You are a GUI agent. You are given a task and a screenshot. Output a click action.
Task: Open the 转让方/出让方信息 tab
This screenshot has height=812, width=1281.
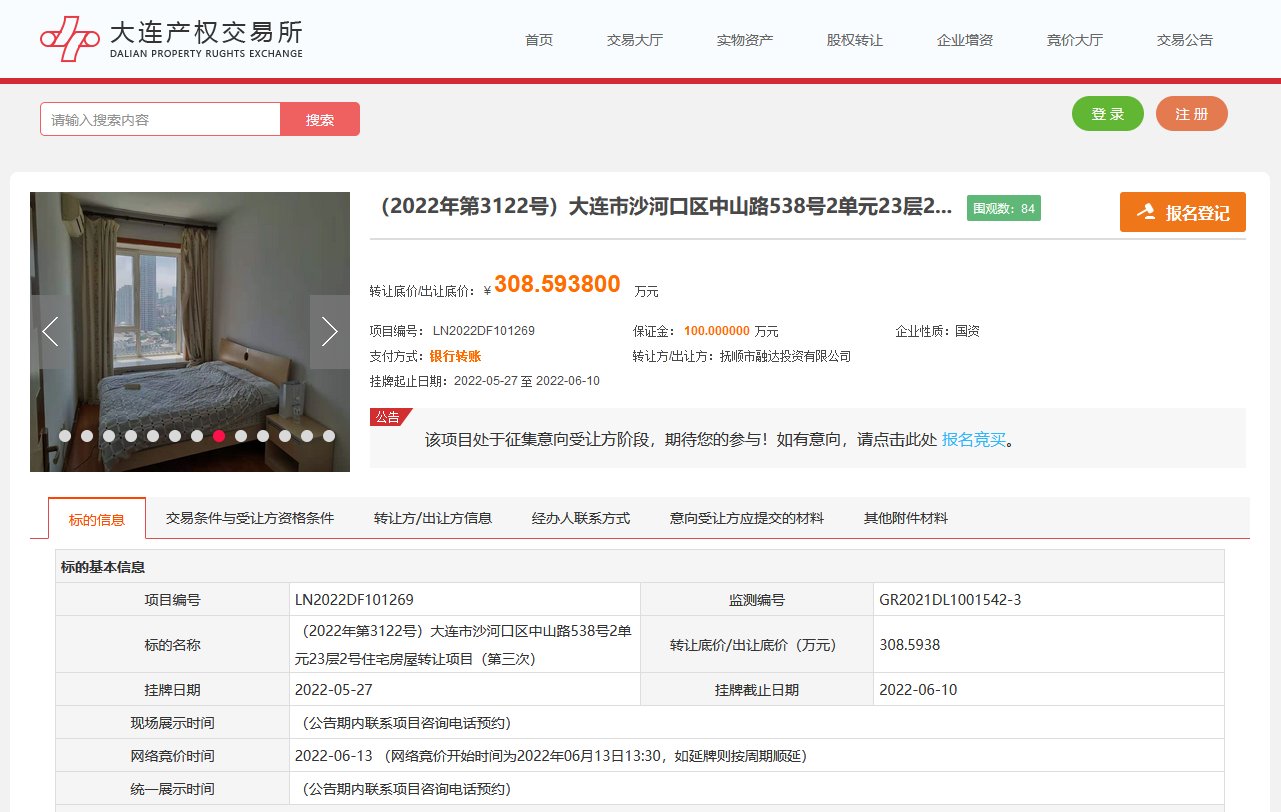433,518
